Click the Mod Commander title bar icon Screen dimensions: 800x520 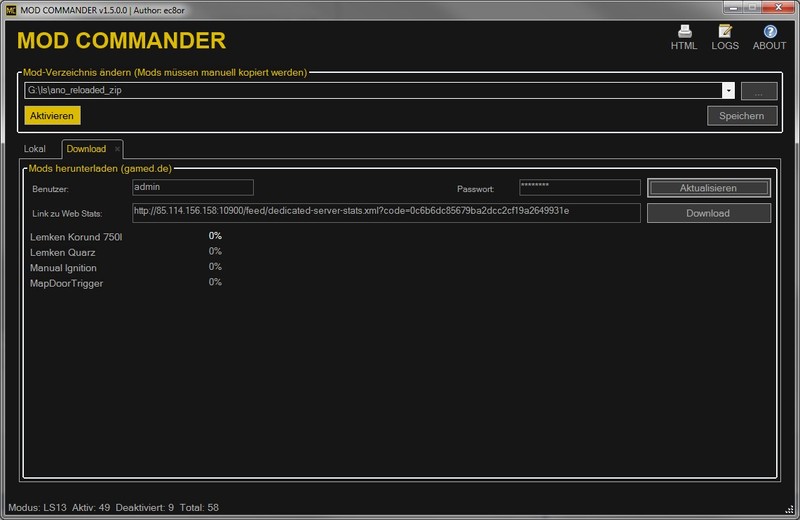[x=10, y=8]
